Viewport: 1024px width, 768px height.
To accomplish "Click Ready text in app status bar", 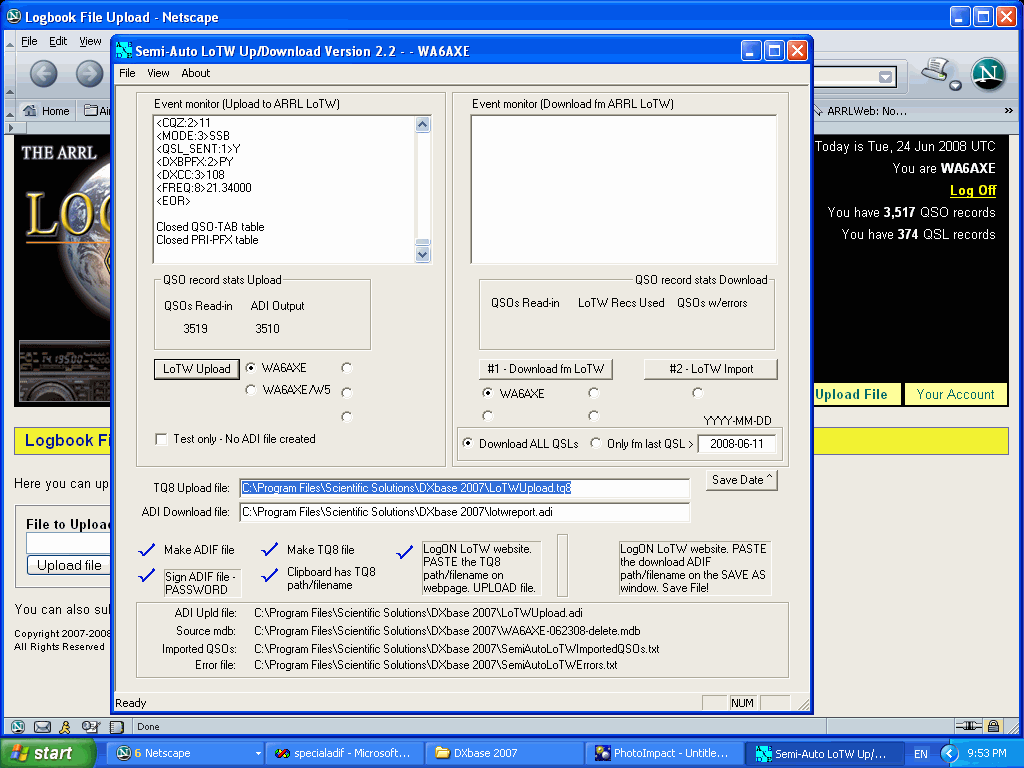I will [131, 703].
